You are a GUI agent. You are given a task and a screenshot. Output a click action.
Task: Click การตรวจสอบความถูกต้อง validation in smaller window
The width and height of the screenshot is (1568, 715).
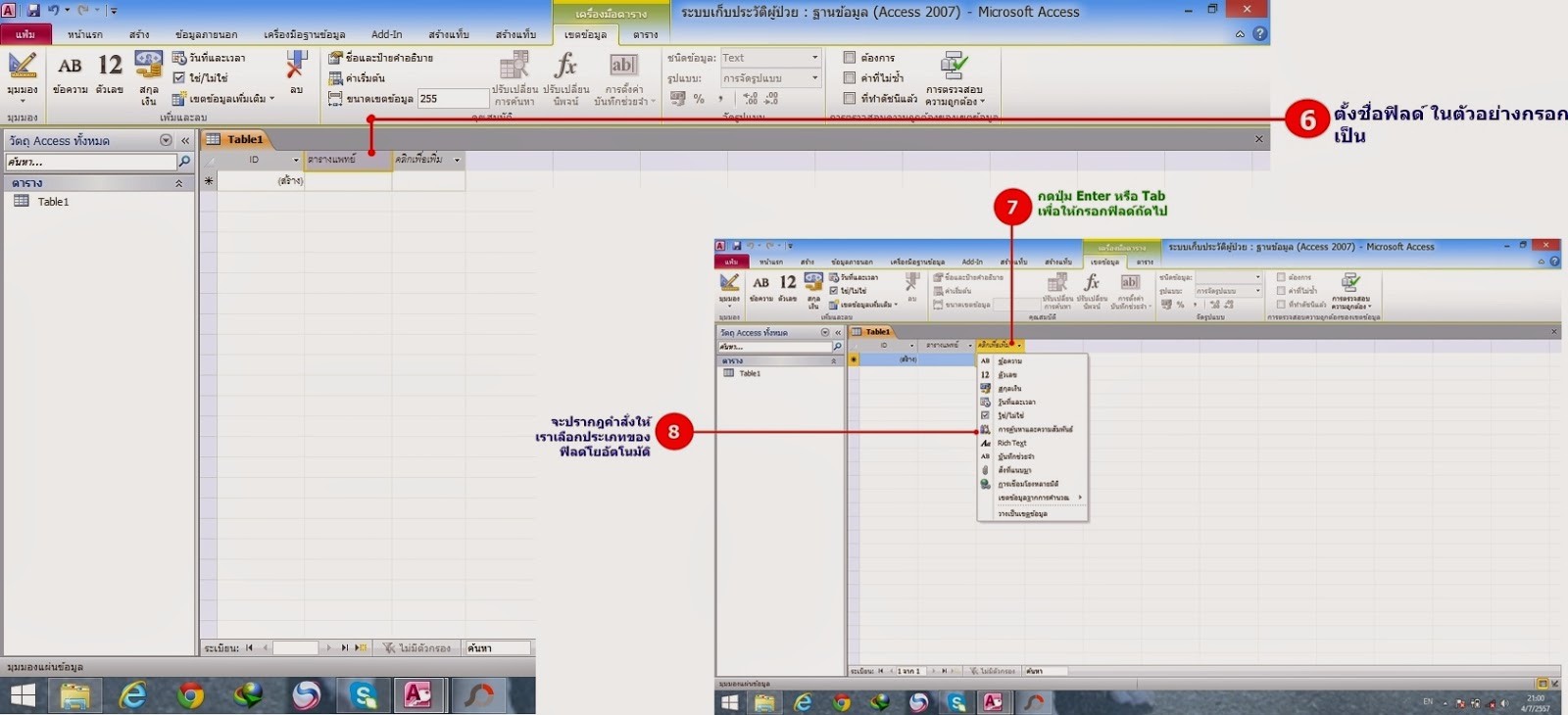(1351, 291)
